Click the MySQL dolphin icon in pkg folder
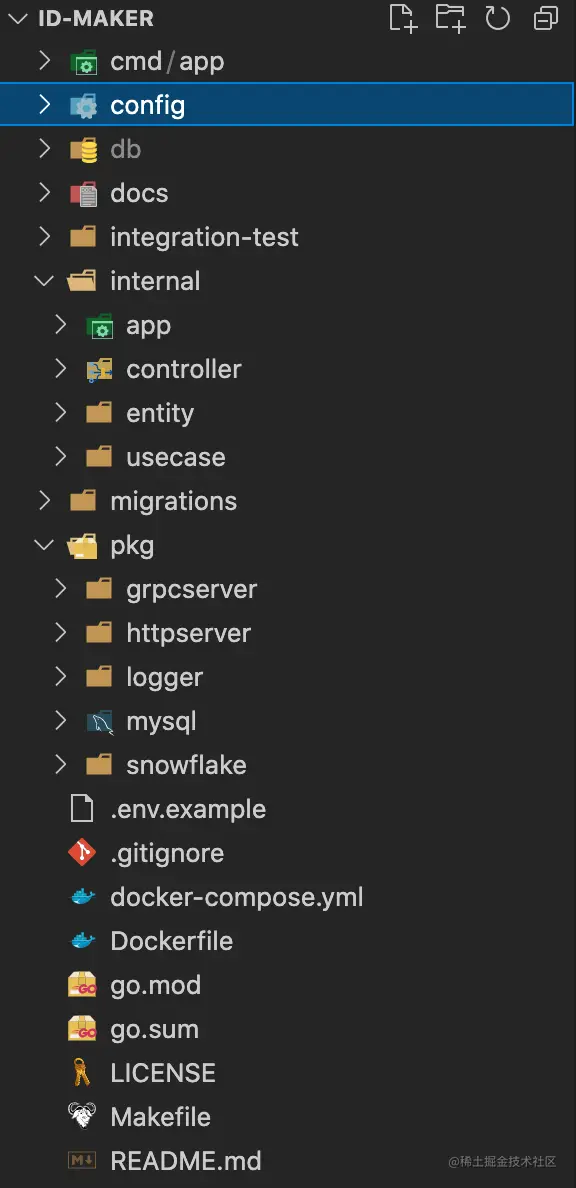 [x=99, y=720]
